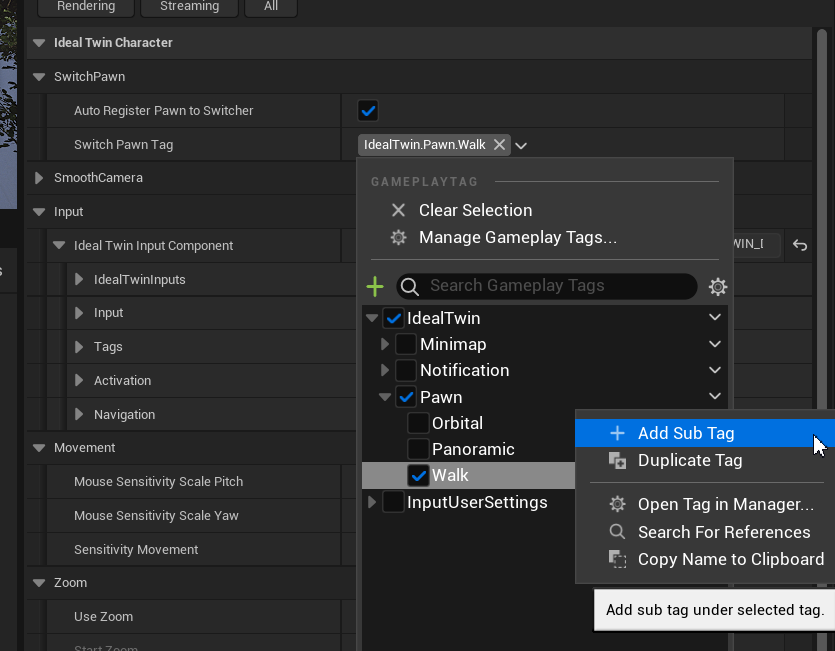Viewport: 835px width, 651px height.
Task: Check the Panoramic tag checkbox
Action: point(418,450)
